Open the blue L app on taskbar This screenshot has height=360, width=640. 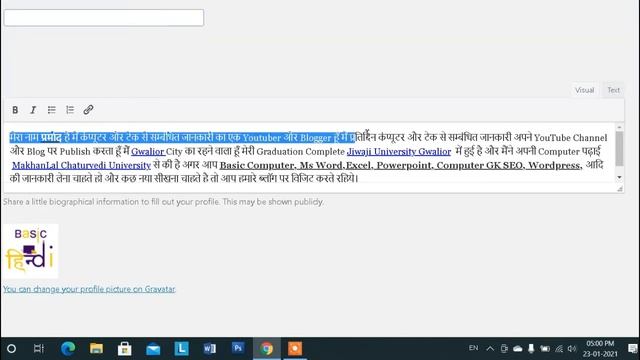point(181,349)
